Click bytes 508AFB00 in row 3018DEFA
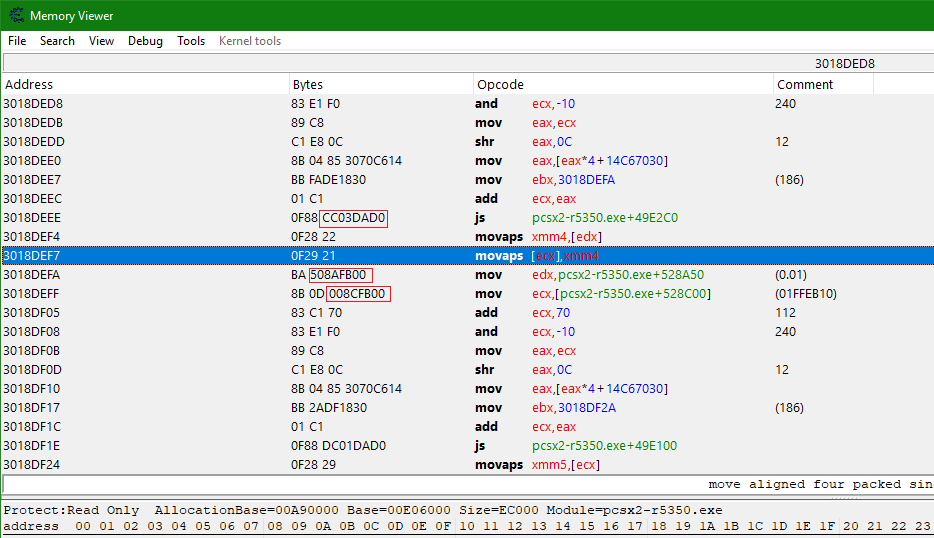 pos(341,275)
